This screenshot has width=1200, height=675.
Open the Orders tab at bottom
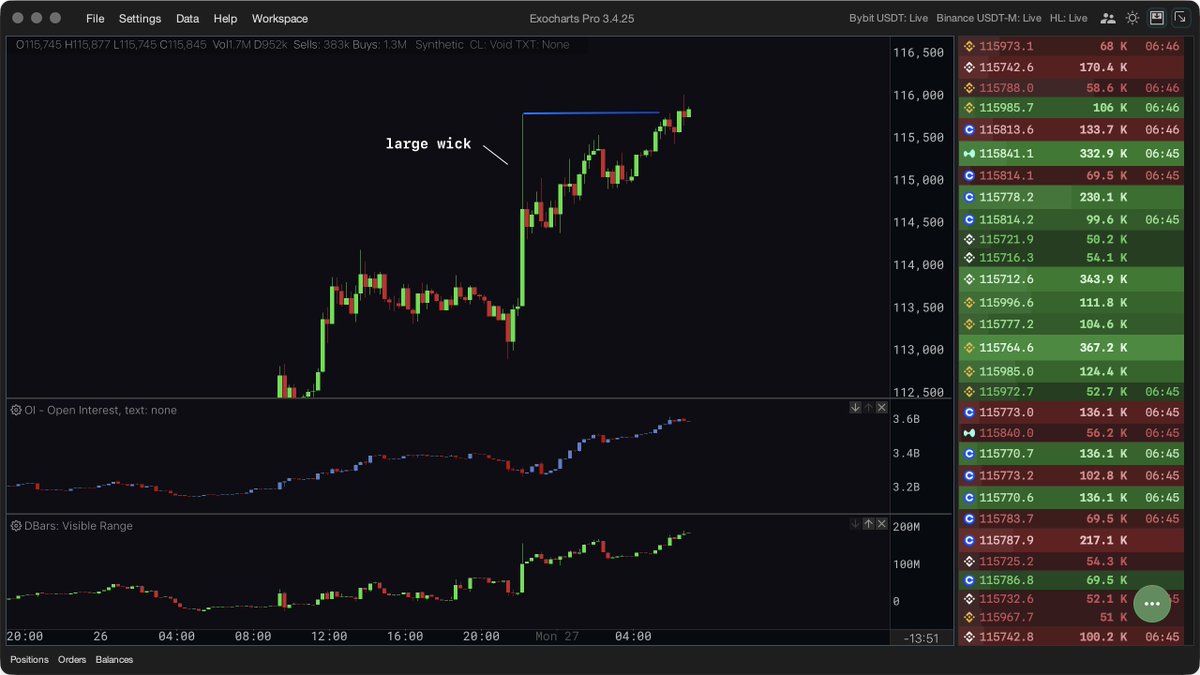pyautogui.click(x=72, y=660)
